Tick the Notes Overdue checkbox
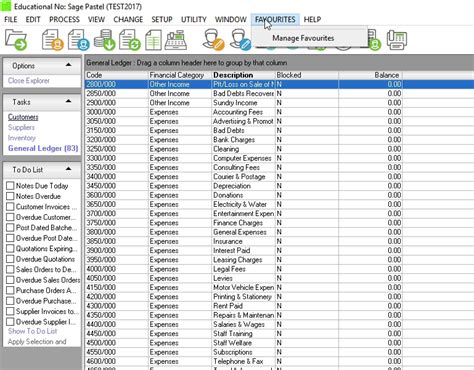474x370 pixels. (10, 196)
